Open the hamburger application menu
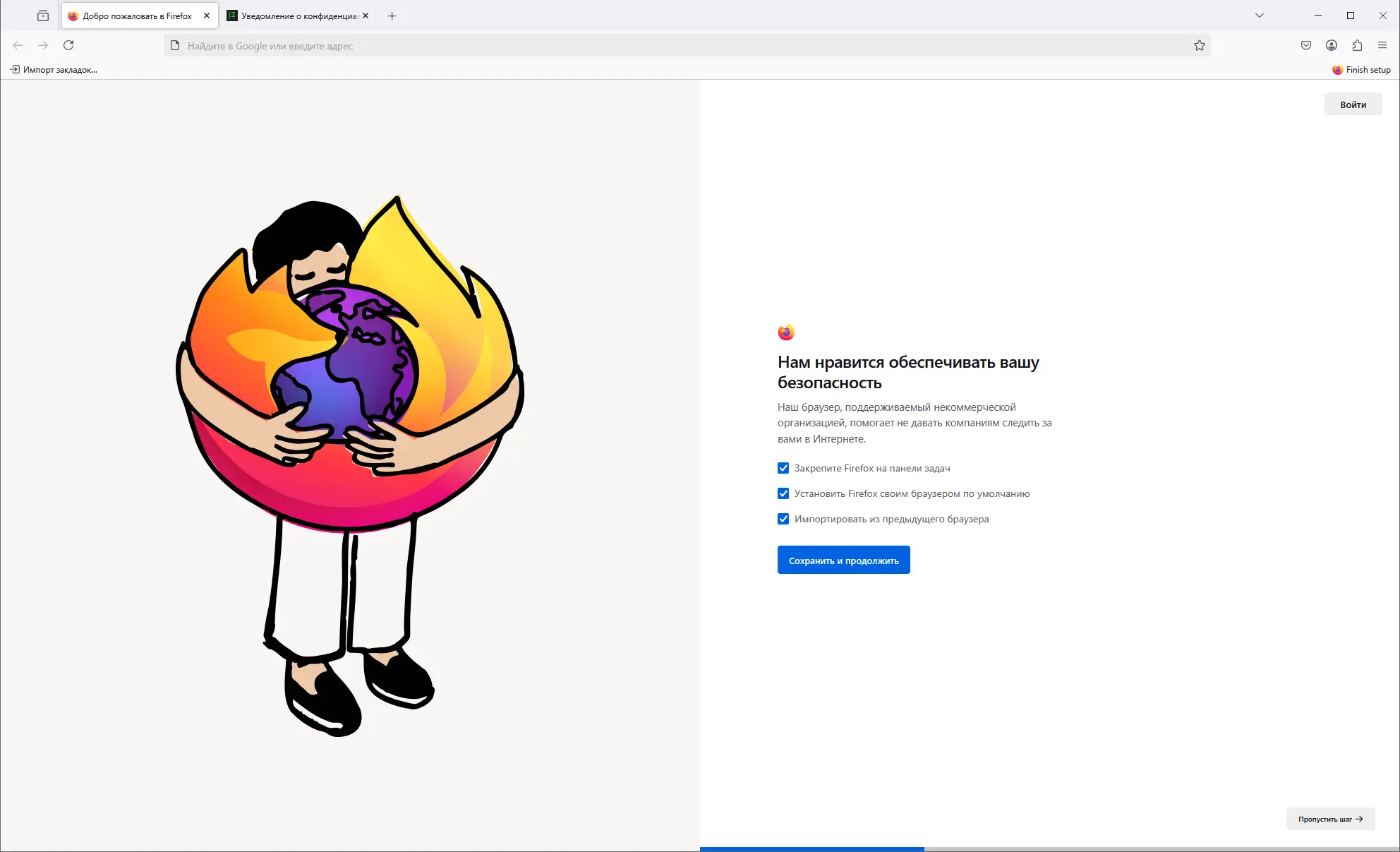Image resolution: width=1400 pixels, height=852 pixels. tap(1382, 45)
